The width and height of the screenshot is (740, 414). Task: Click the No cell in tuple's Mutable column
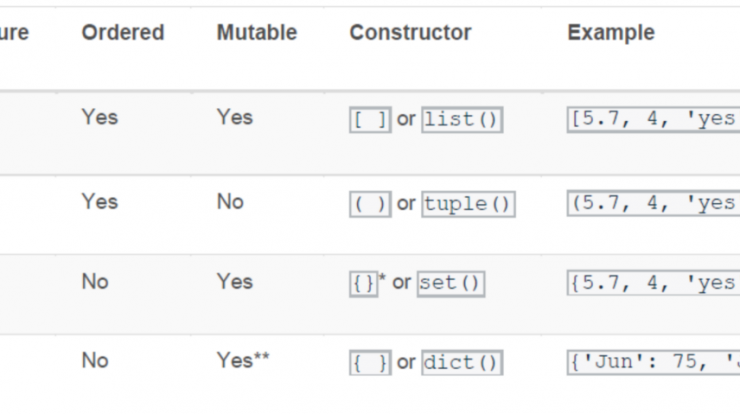(230, 202)
